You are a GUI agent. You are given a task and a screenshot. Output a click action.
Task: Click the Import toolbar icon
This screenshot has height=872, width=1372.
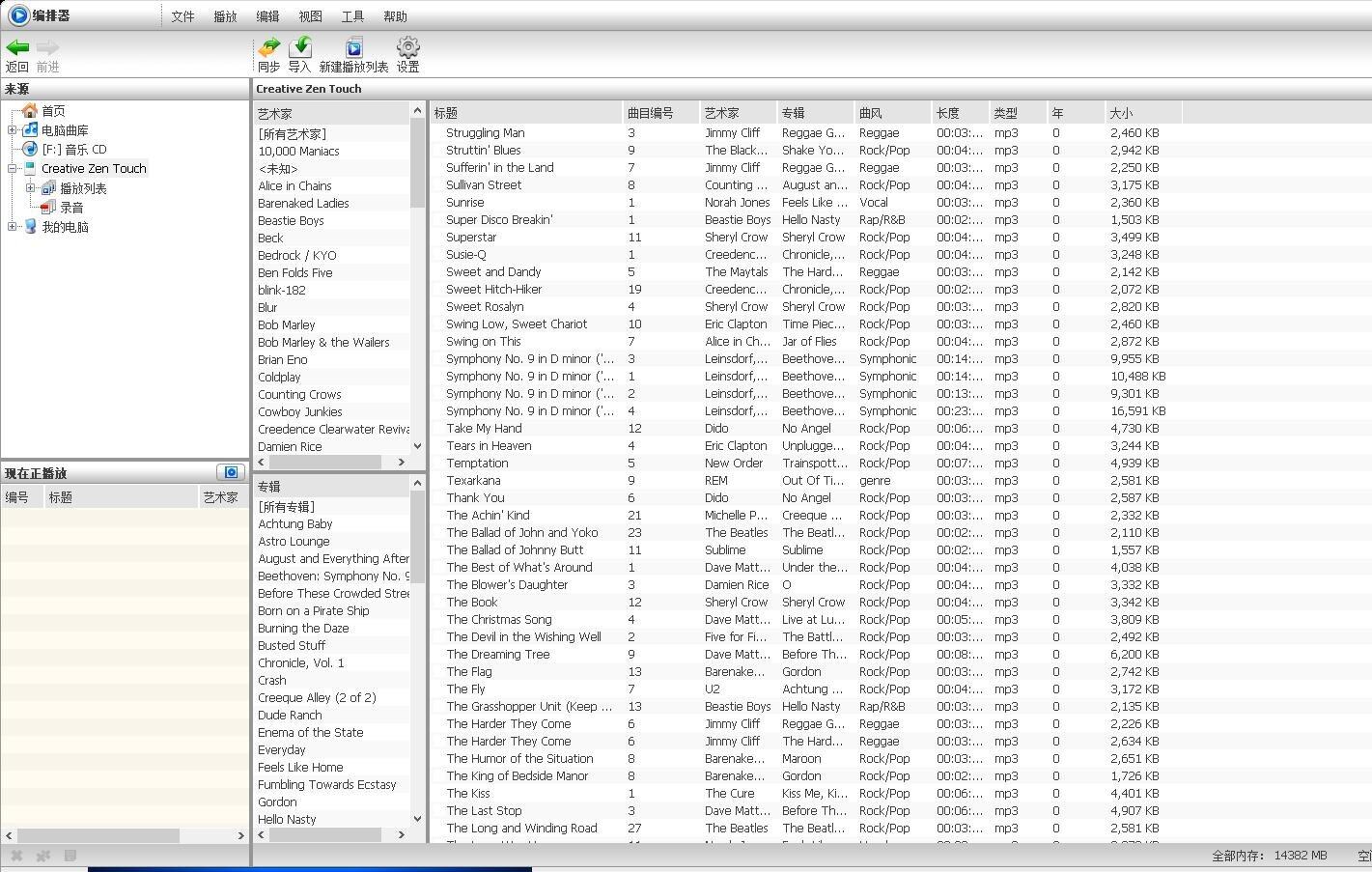pos(300,46)
